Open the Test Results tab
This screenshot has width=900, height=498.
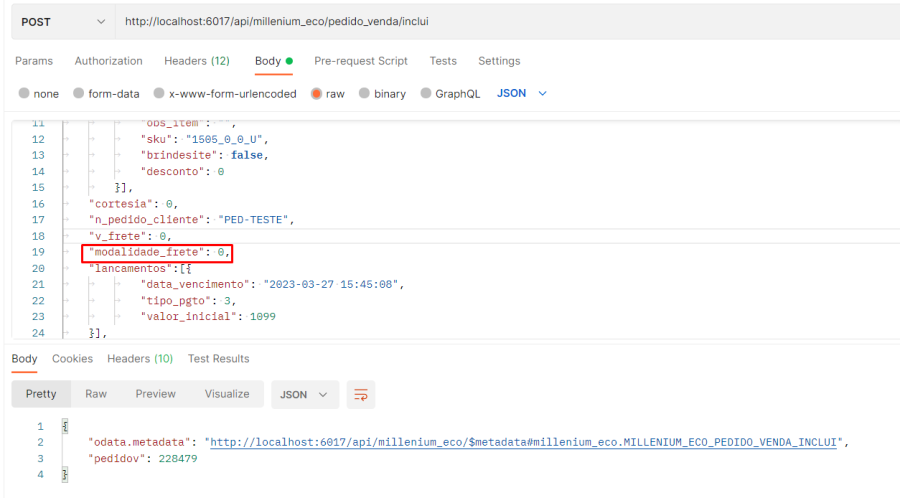tap(218, 358)
